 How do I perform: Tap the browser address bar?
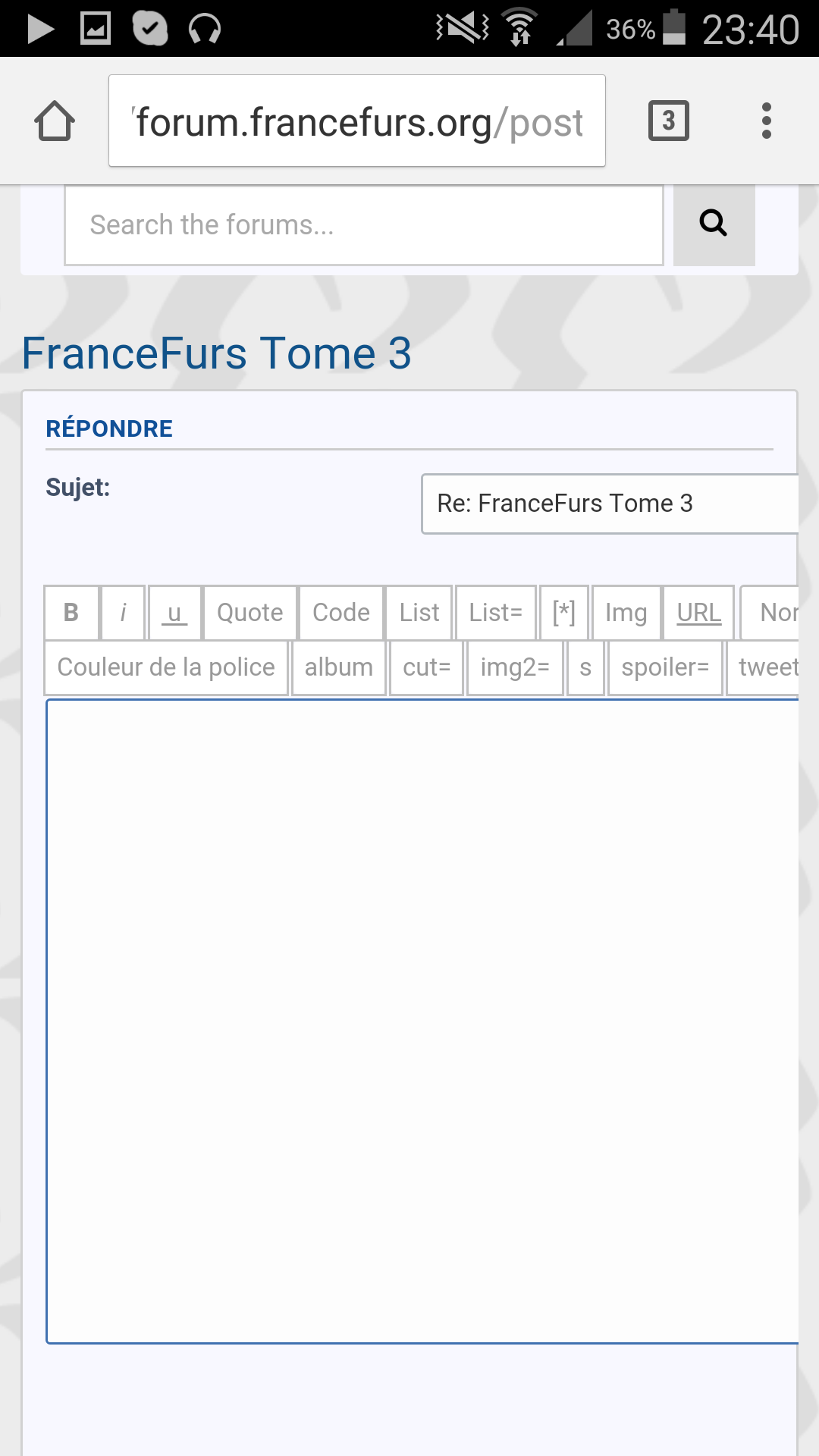click(356, 121)
